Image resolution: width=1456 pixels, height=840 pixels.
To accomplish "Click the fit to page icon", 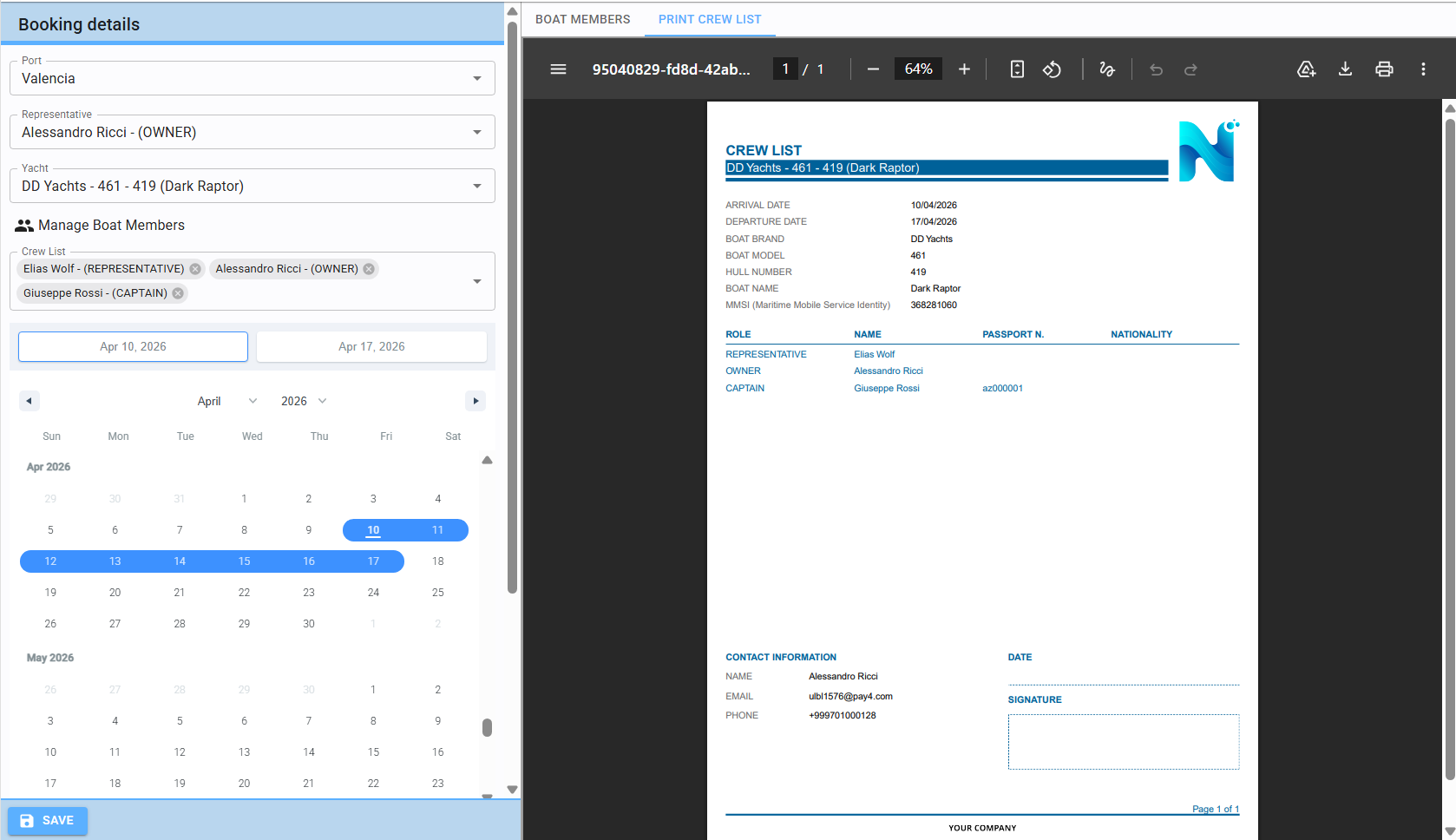I will pos(1017,69).
